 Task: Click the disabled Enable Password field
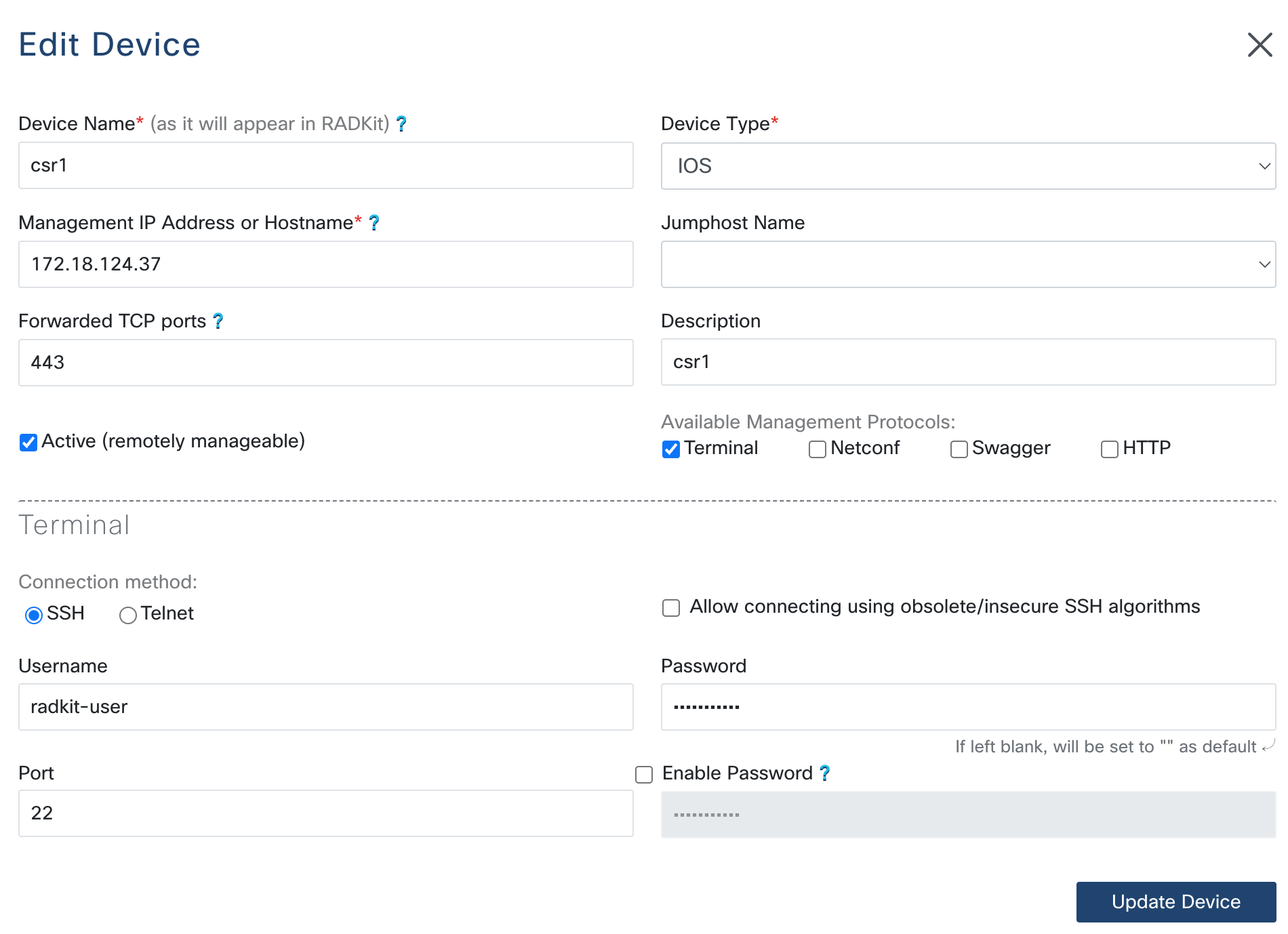pyautogui.click(x=968, y=815)
